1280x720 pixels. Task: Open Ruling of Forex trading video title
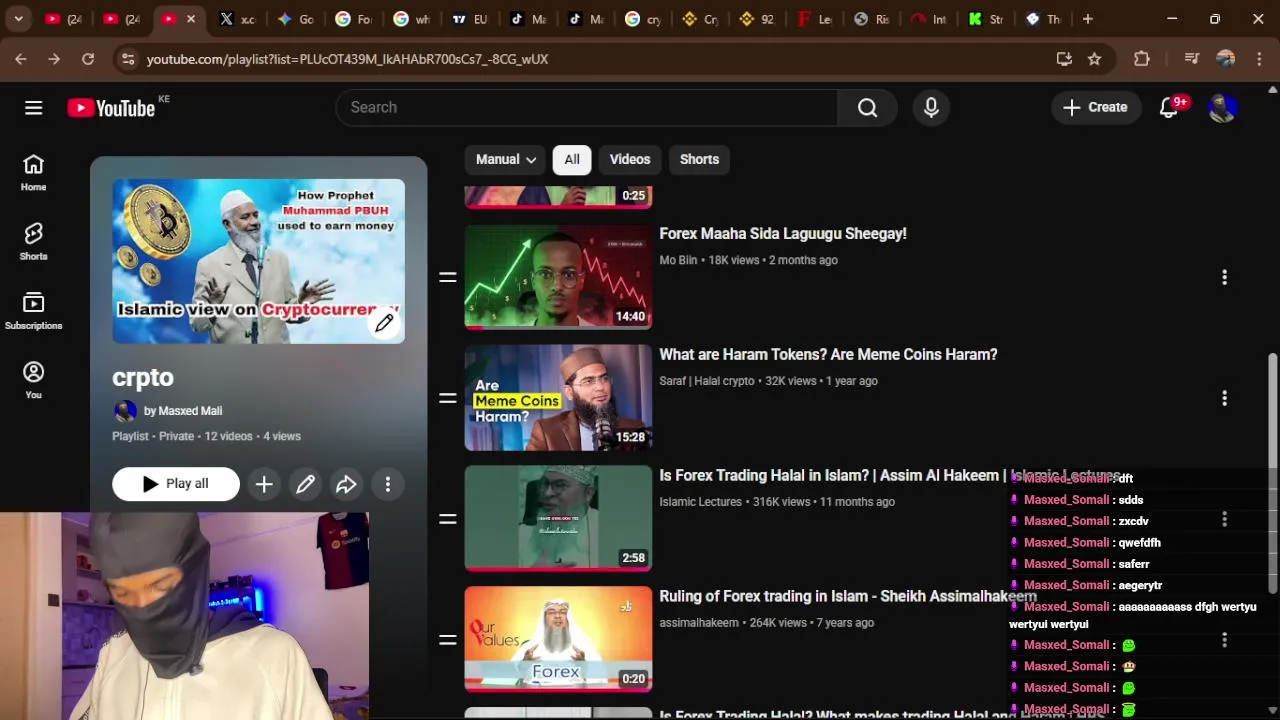848,596
